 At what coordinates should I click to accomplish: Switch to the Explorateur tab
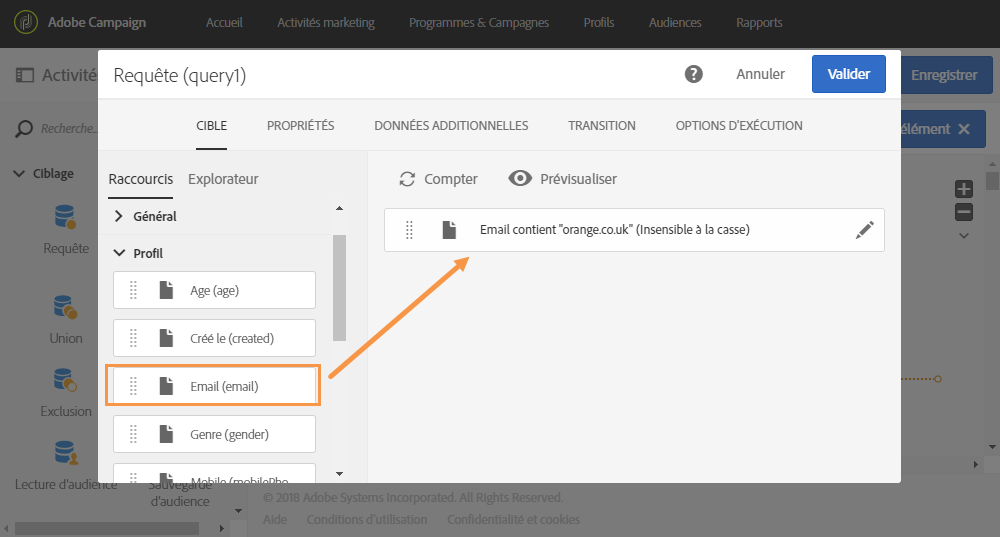[223, 179]
